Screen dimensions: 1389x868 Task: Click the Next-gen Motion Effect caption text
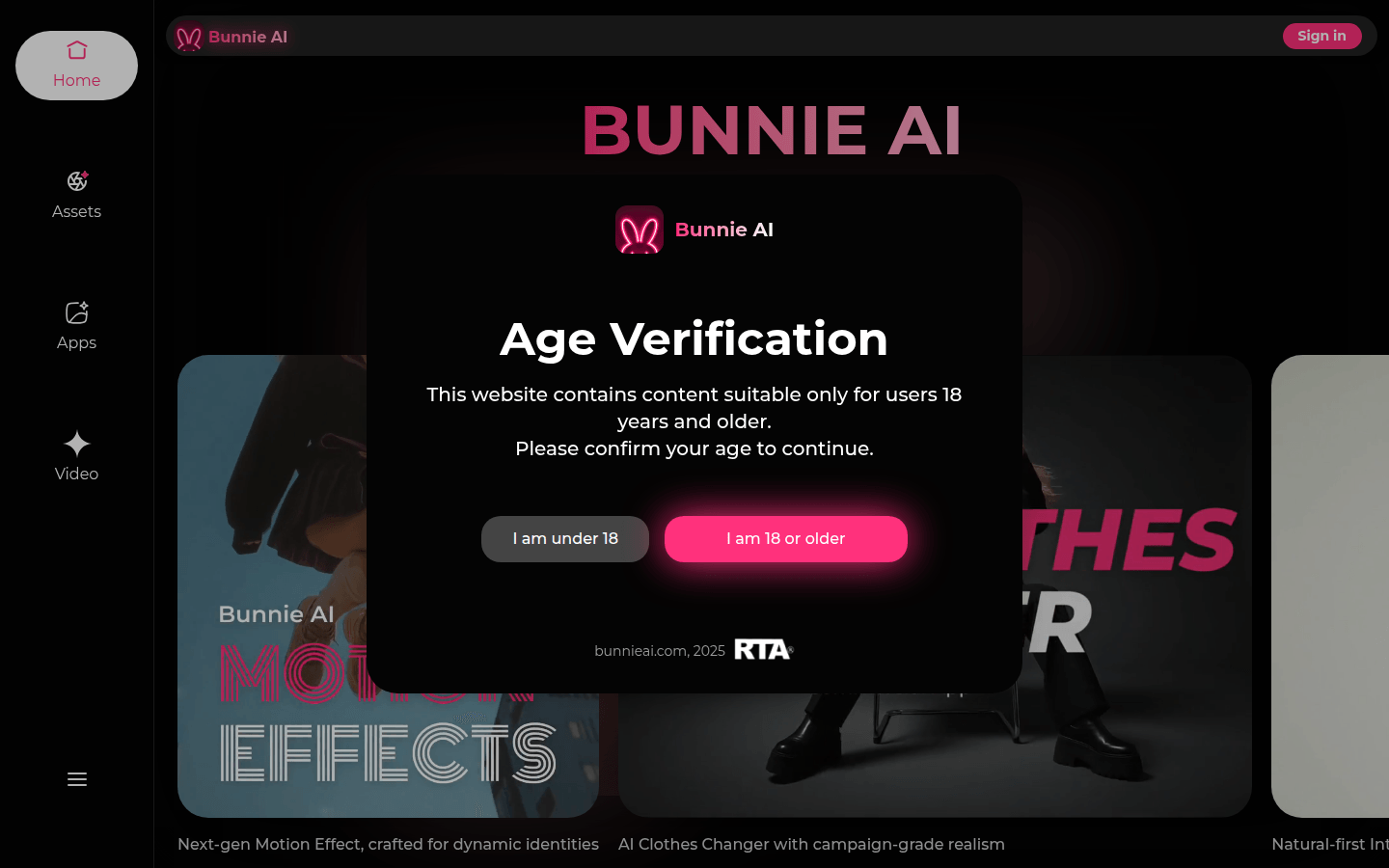[387, 844]
